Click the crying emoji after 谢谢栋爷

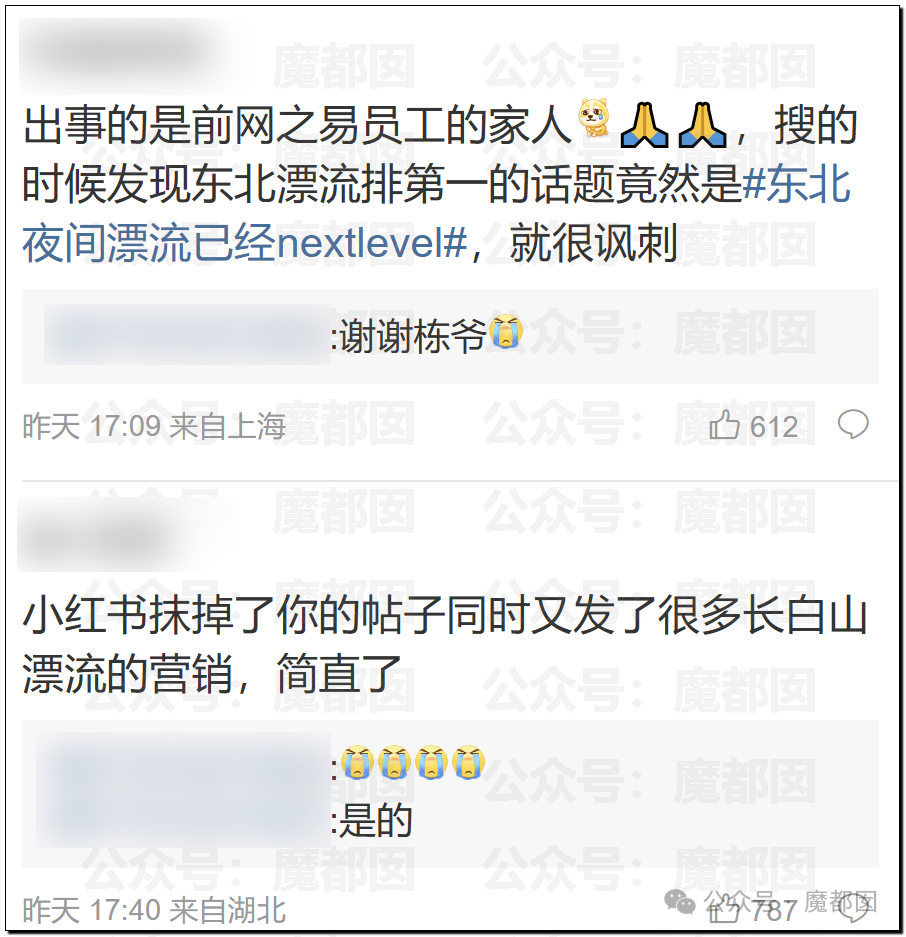(x=506, y=330)
